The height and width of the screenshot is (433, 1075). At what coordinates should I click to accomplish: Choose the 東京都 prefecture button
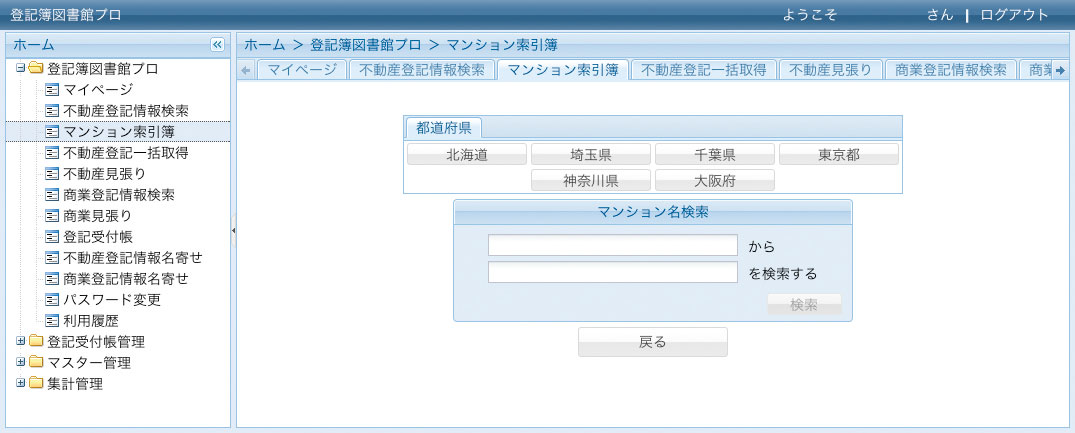click(x=839, y=154)
